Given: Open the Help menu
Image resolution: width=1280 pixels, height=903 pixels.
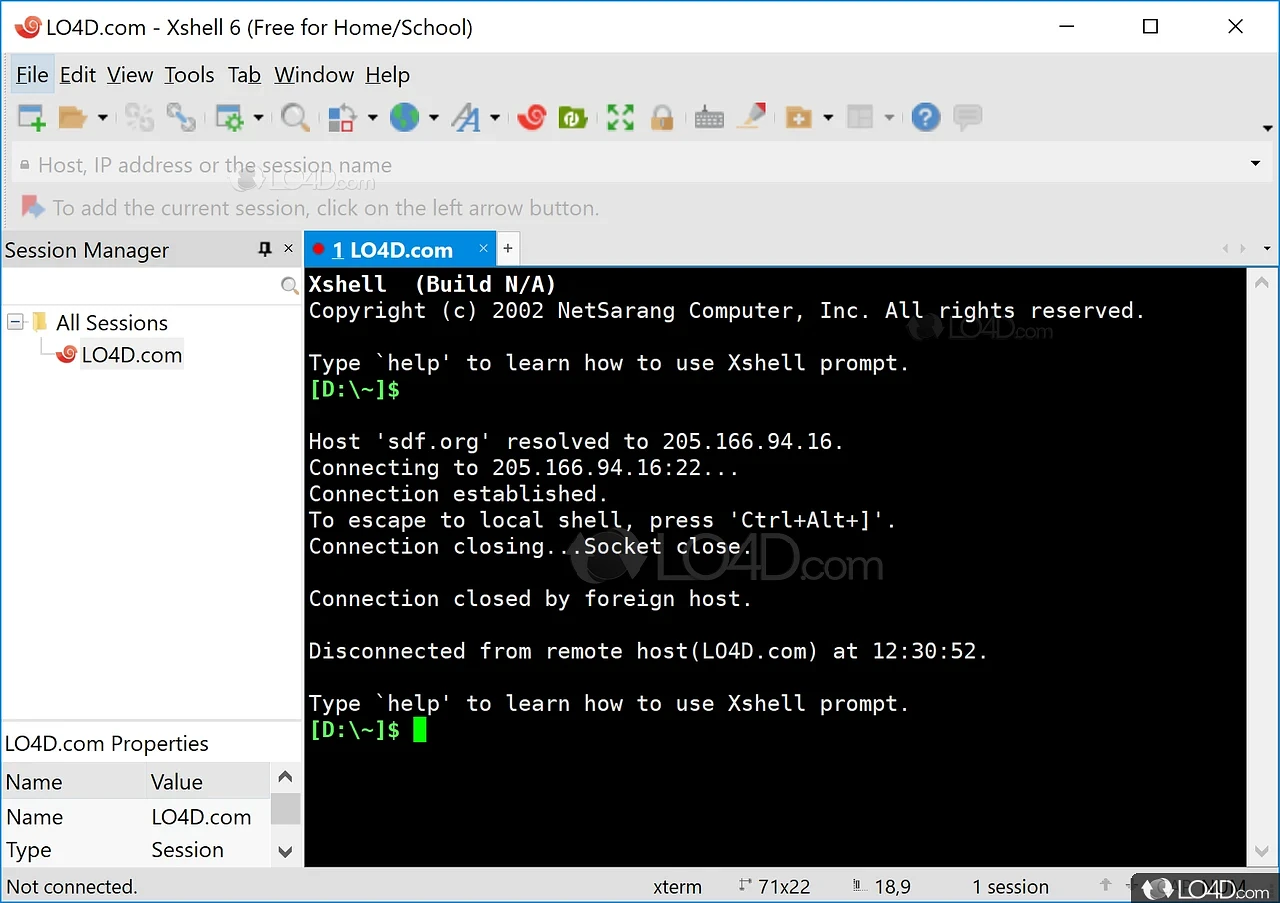Looking at the screenshot, I should [x=387, y=75].
